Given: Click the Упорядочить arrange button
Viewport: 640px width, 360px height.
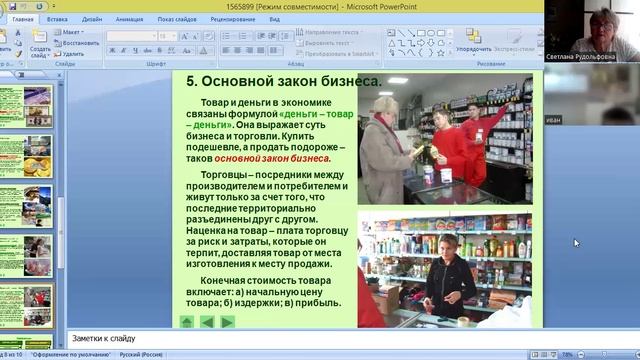Looking at the screenshot, I should (x=473, y=41).
